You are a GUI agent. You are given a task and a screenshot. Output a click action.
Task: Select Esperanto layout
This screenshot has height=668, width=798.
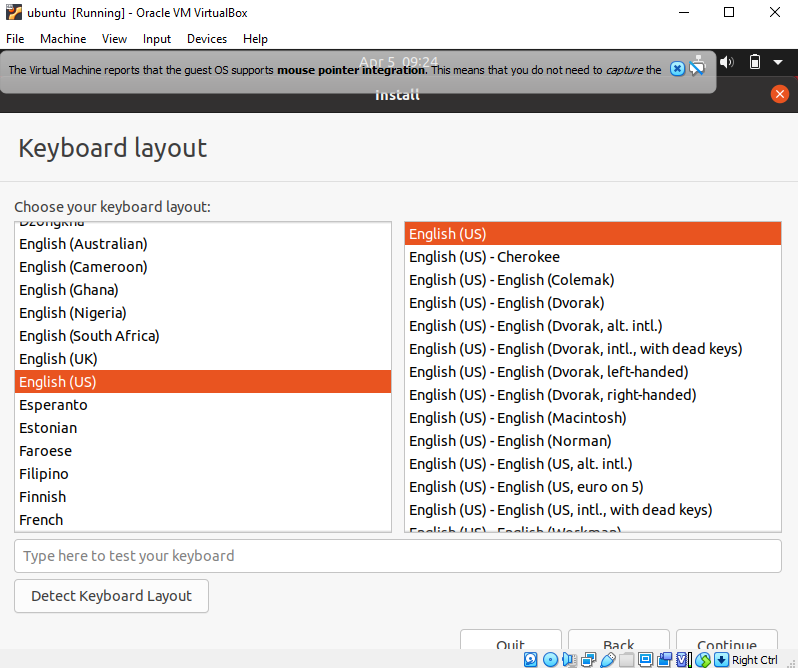click(x=203, y=405)
